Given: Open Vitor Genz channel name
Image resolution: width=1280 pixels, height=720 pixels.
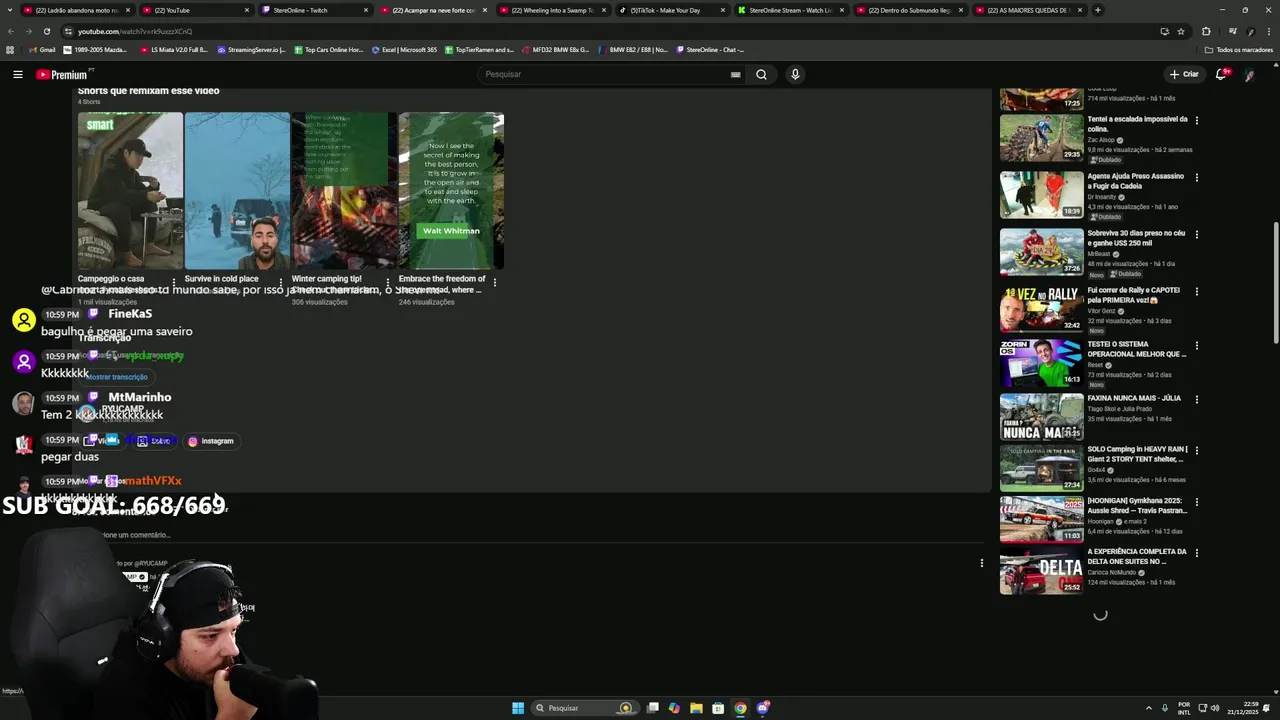Looking at the screenshot, I should coord(1103,311).
